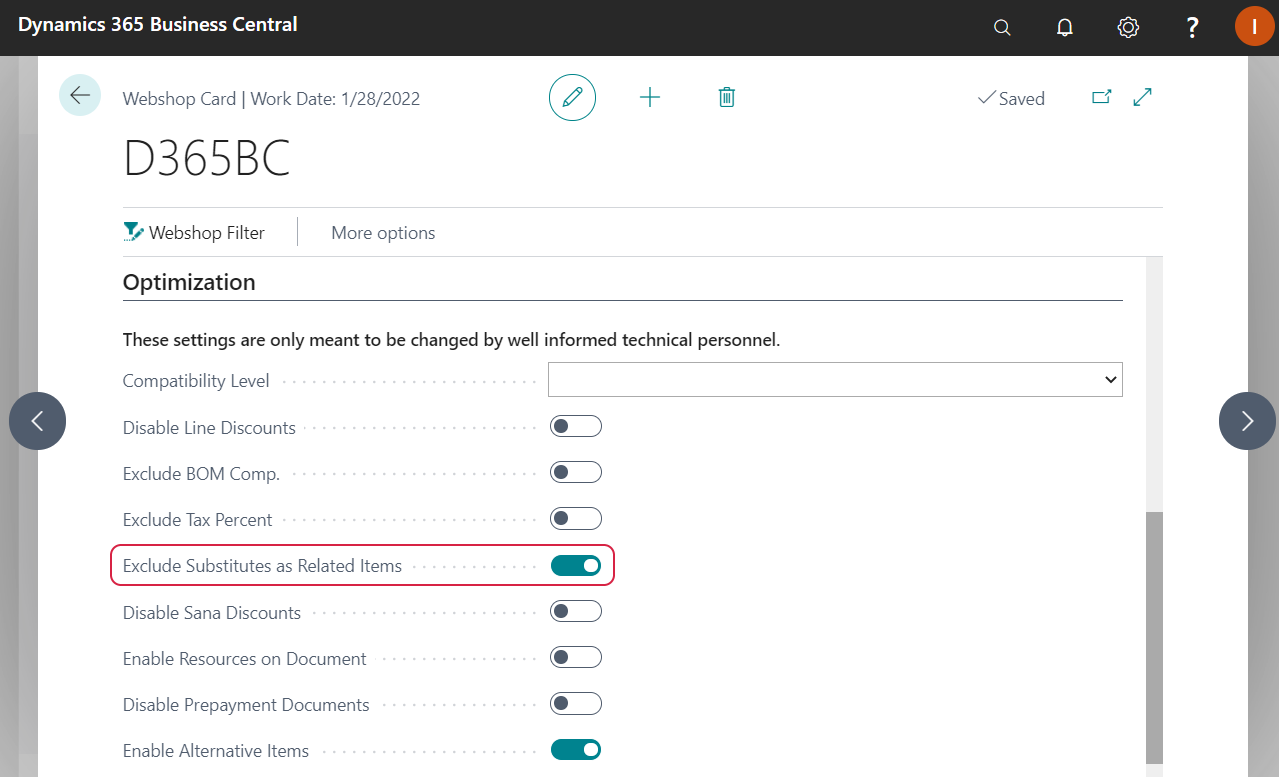Open notifications bell icon

(x=1065, y=28)
